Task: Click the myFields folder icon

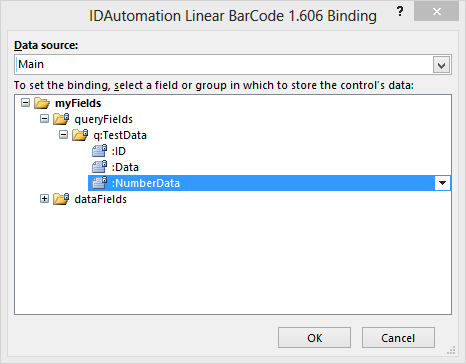Action: point(42,103)
